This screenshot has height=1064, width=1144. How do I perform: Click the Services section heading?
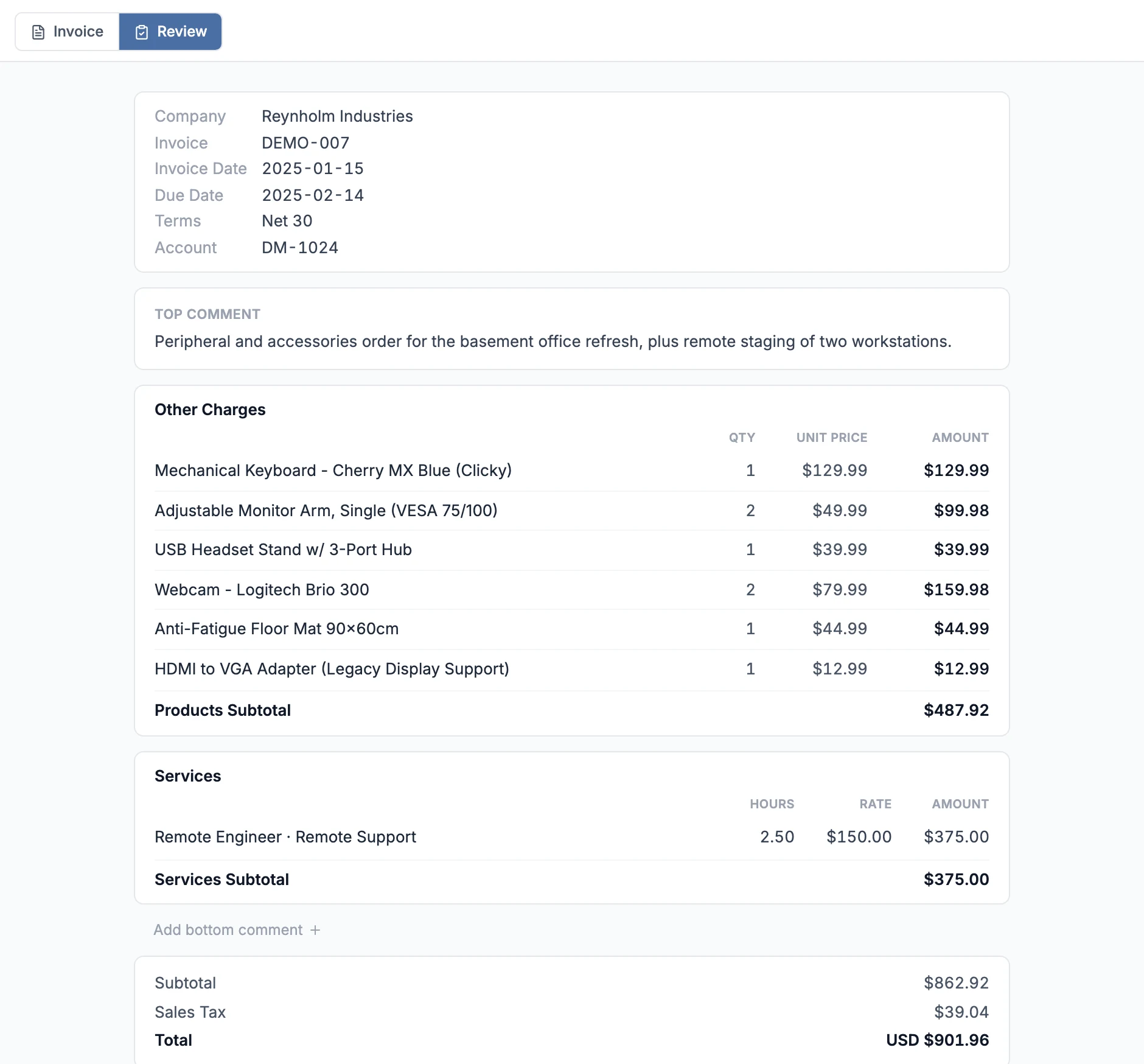click(x=187, y=776)
